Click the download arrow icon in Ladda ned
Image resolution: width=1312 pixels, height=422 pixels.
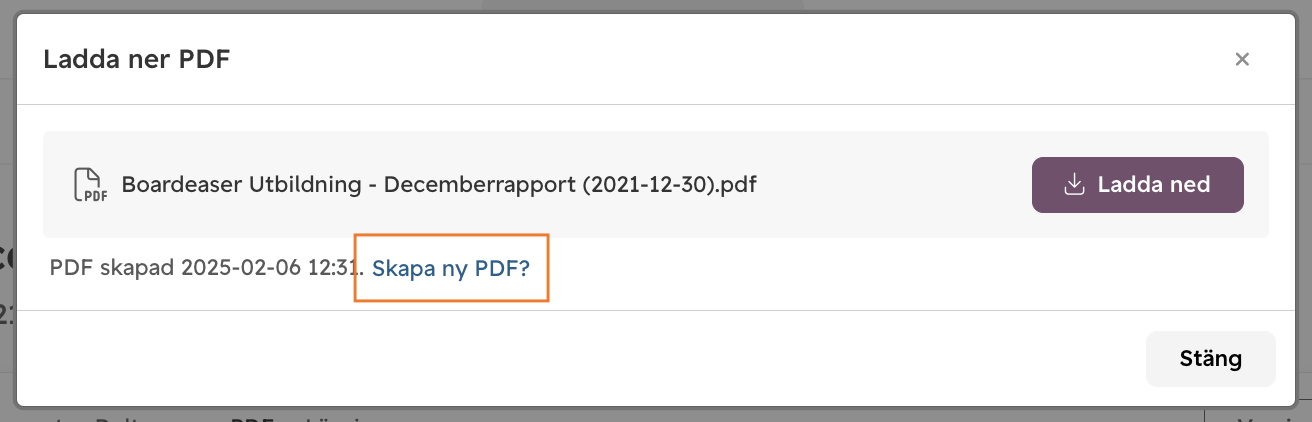pyautogui.click(x=1074, y=185)
